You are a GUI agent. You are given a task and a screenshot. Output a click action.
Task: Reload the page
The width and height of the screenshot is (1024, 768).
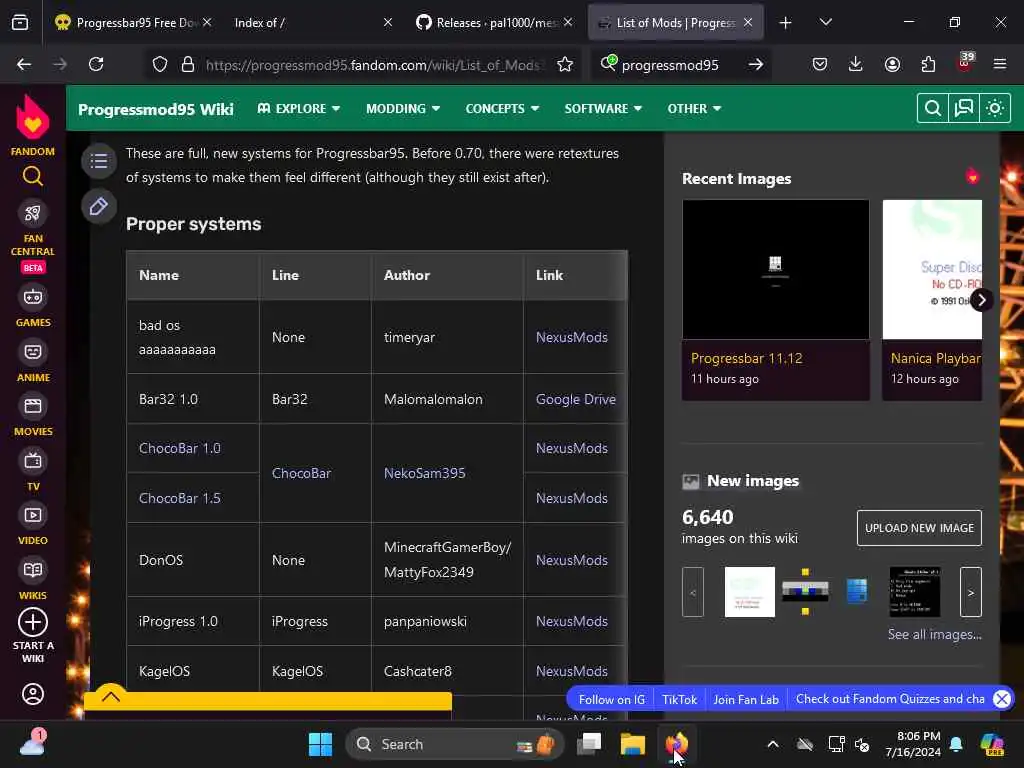click(96, 64)
